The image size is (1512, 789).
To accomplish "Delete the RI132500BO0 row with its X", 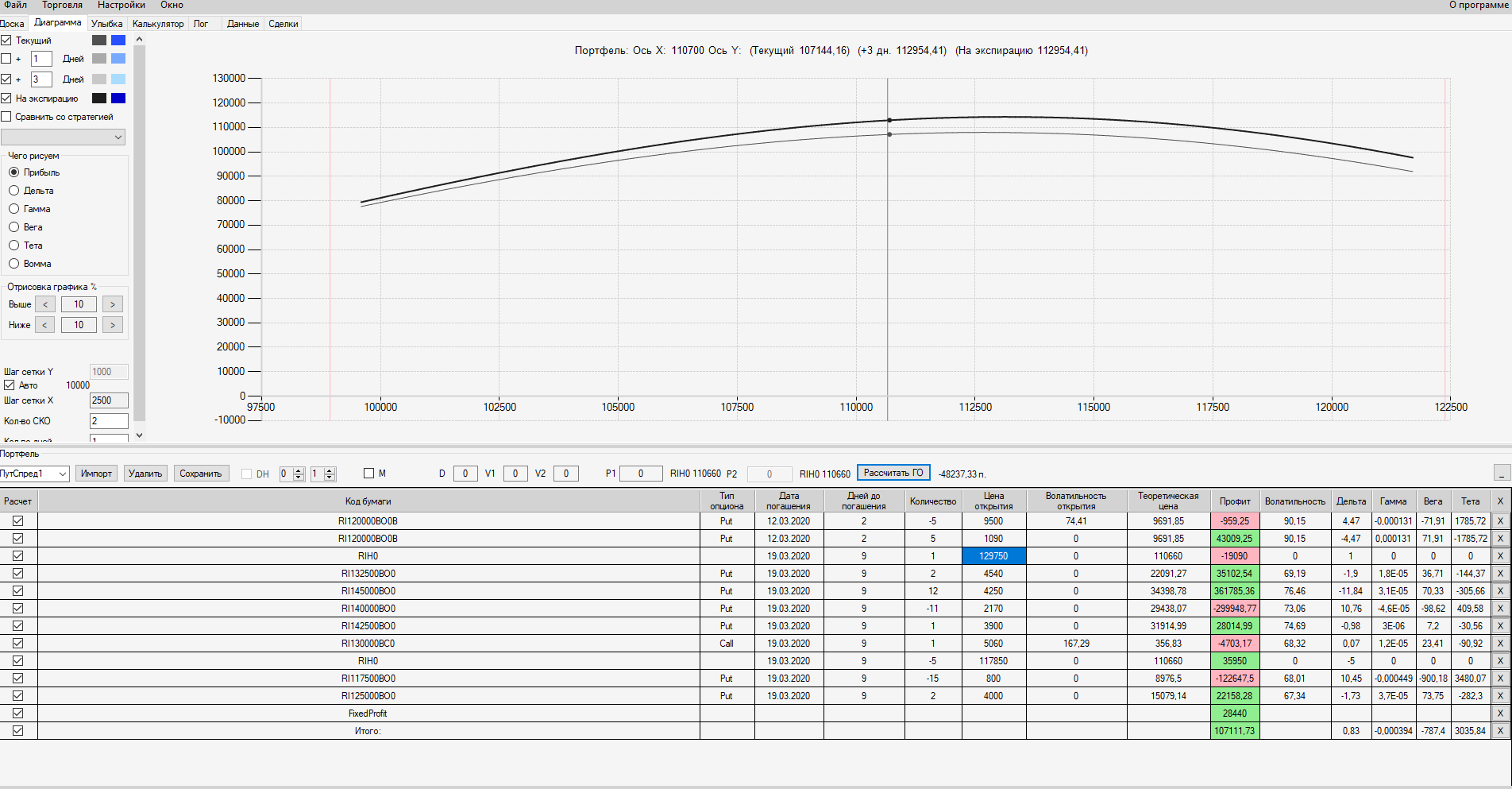I will 1500,574.
